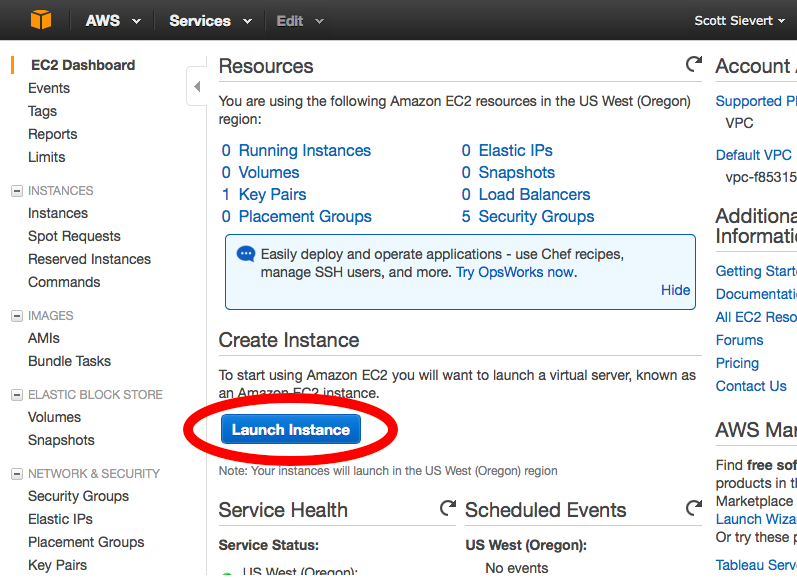Collapse the ELASTIC BLOCK STORE section

click(x=17, y=395)
